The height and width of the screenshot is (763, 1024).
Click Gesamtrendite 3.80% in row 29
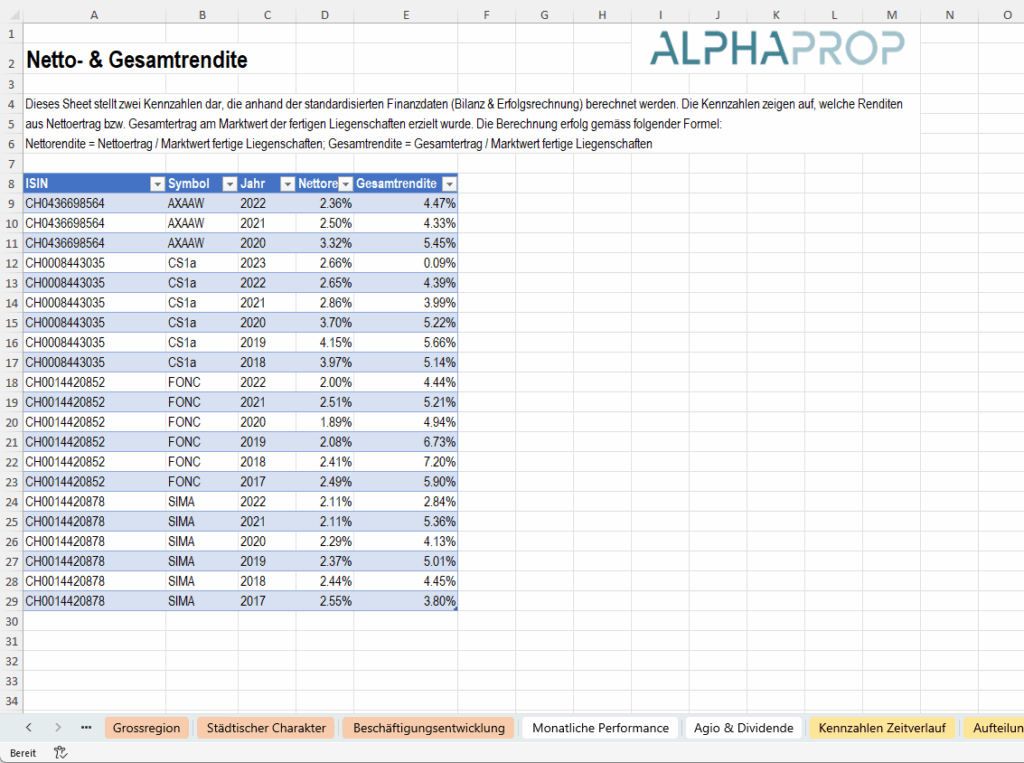coord(406,602)
